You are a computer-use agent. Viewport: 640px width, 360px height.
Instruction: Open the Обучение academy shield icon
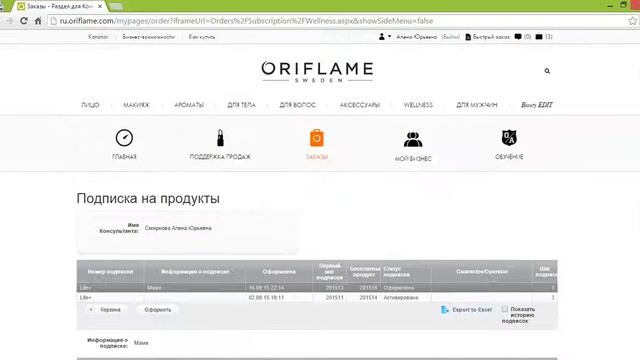pos(509,138)
